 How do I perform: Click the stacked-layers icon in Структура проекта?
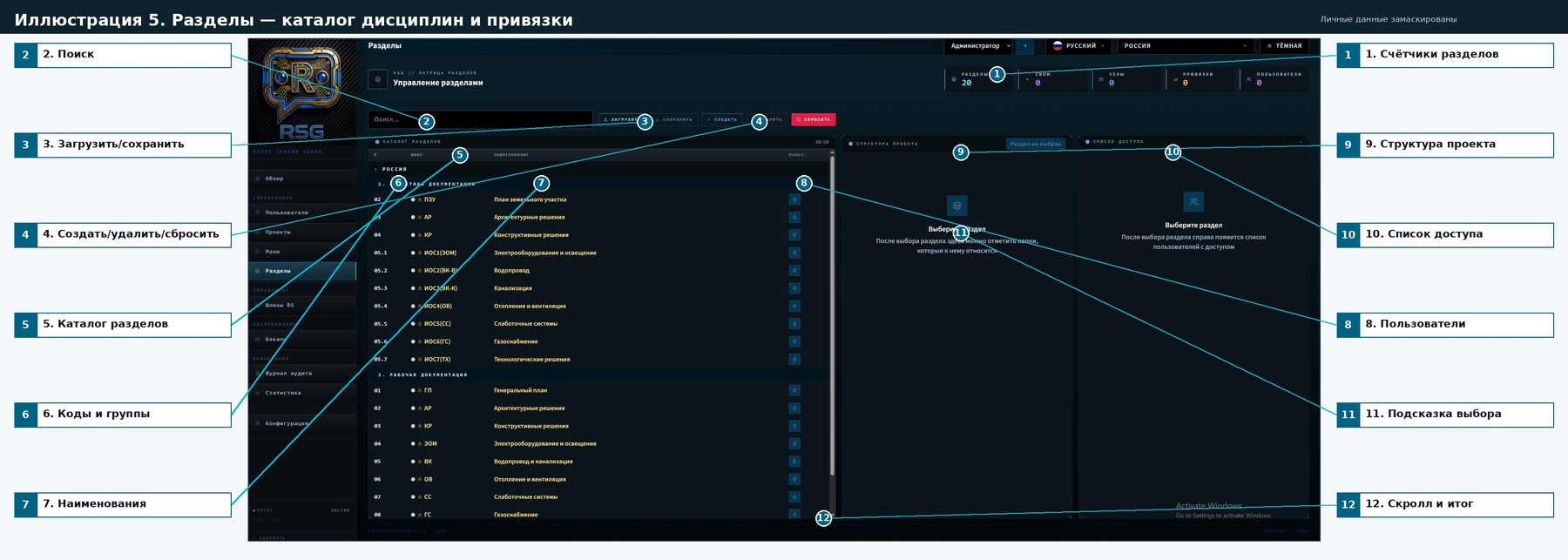tap(956, 206)
